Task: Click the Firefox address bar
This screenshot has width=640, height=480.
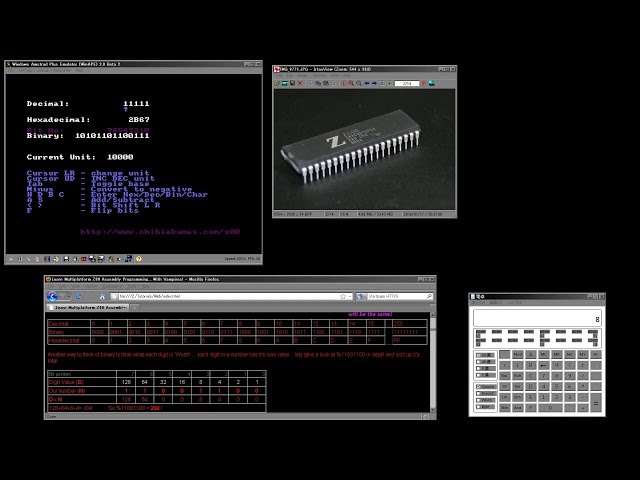Action: pyautogui.click(x=231, y=296)
